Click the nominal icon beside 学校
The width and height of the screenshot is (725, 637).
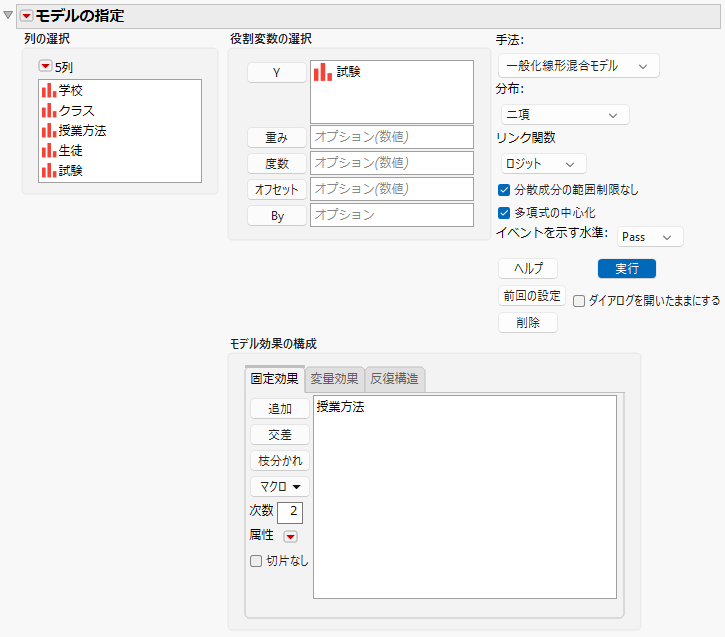click(49, 90)
